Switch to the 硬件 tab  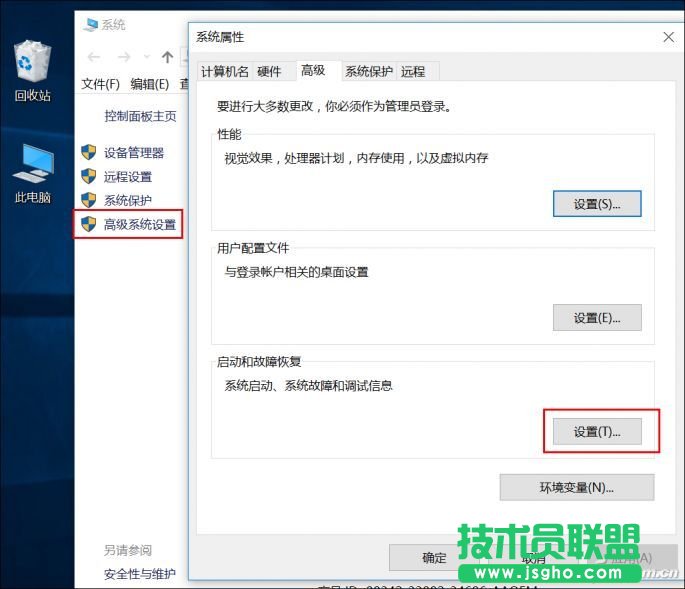[x=269, y=71]
